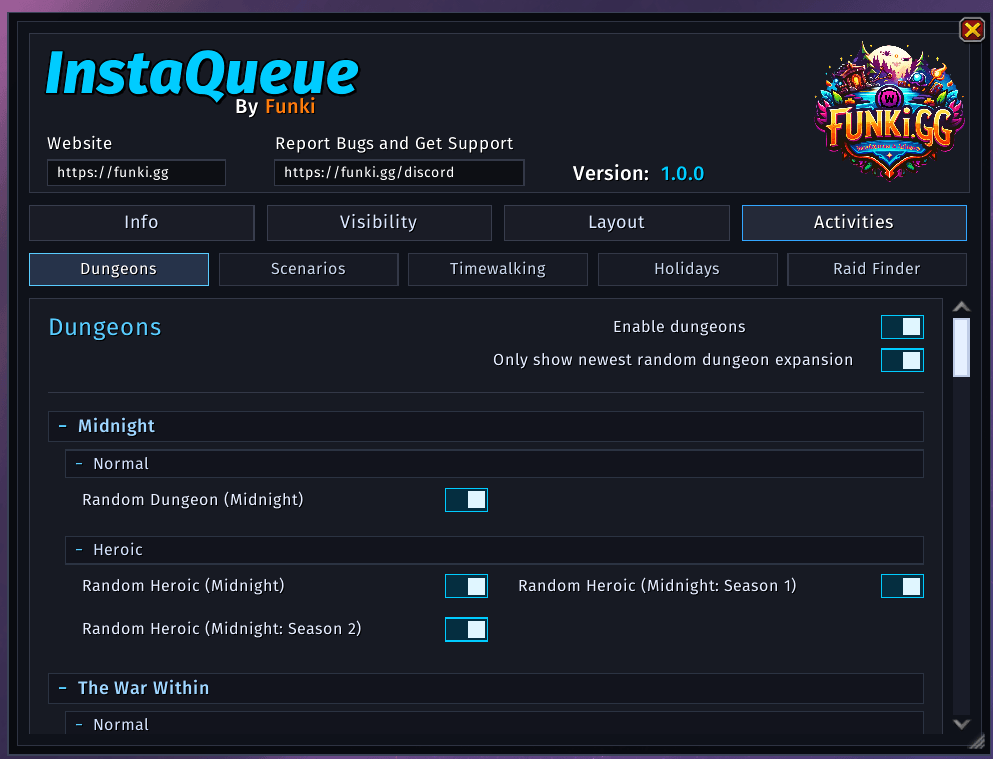Collapse the Heroic subsection under Midnight
Screen dimensions: 993x759
[x=494, y=549]
